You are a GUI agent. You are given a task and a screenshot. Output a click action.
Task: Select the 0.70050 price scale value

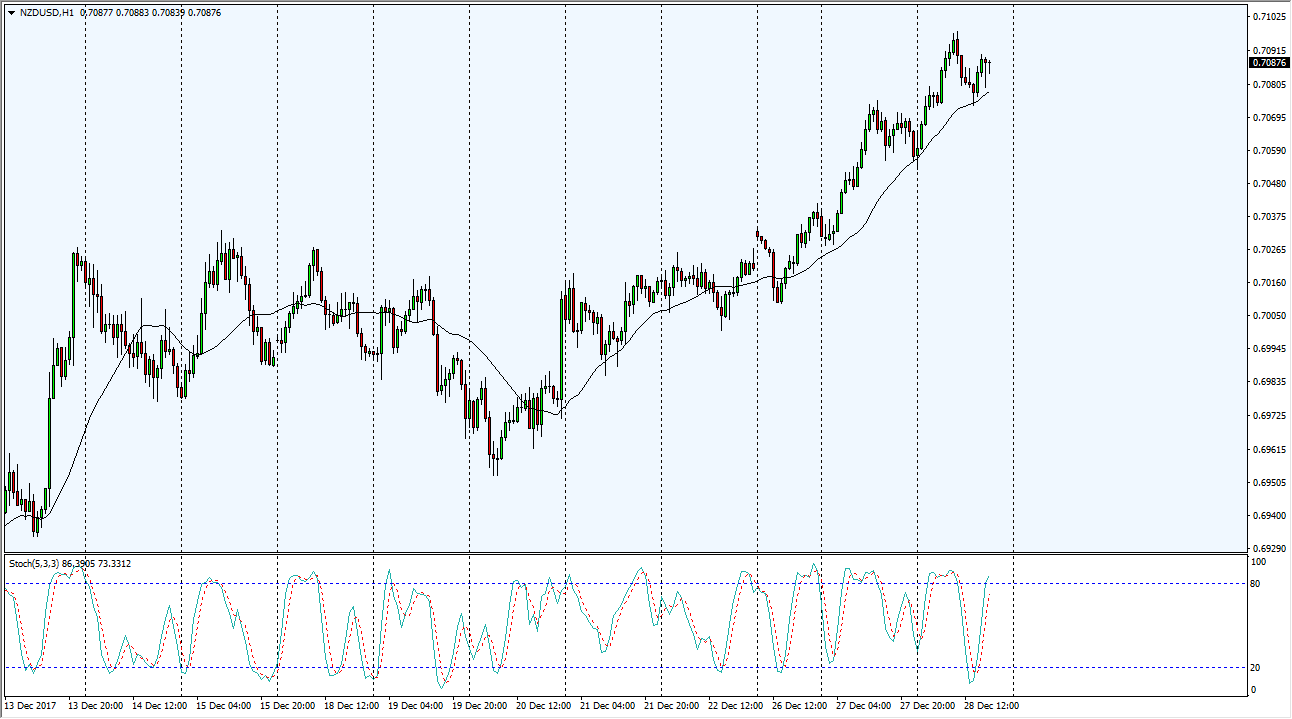[1268, 316]
